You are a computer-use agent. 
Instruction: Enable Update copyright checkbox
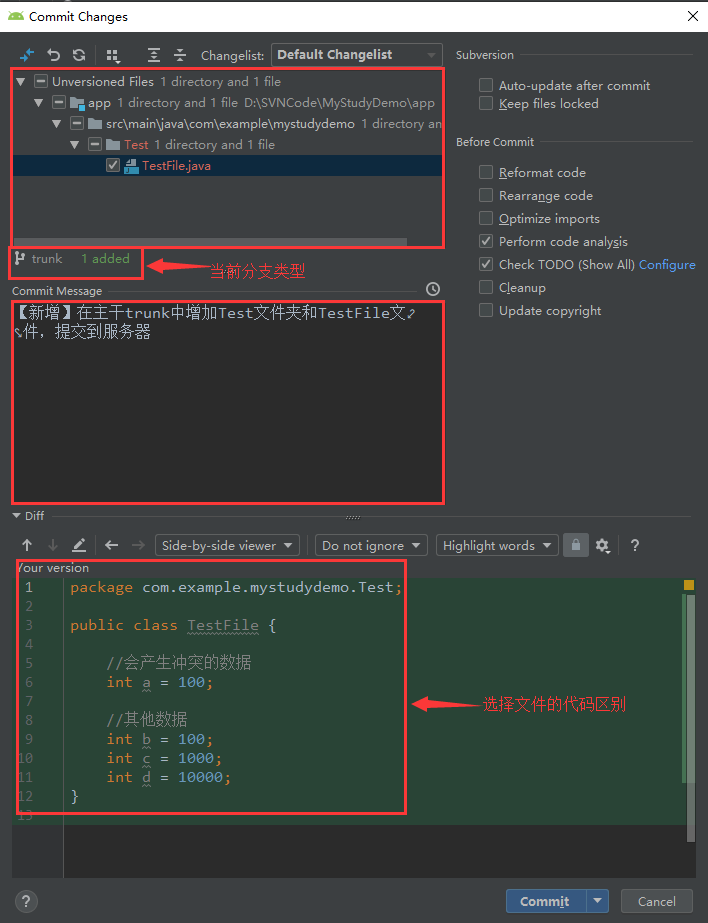pos(486,310)
